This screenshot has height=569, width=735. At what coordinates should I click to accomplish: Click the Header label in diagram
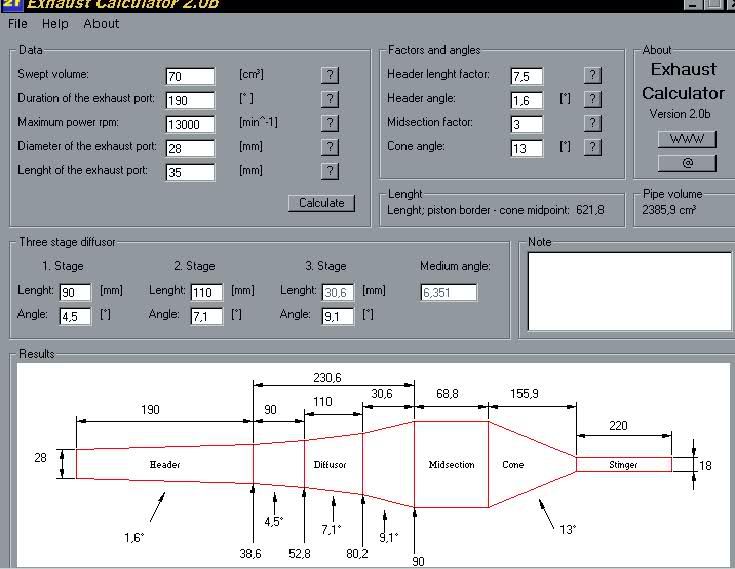pos(165,464)
